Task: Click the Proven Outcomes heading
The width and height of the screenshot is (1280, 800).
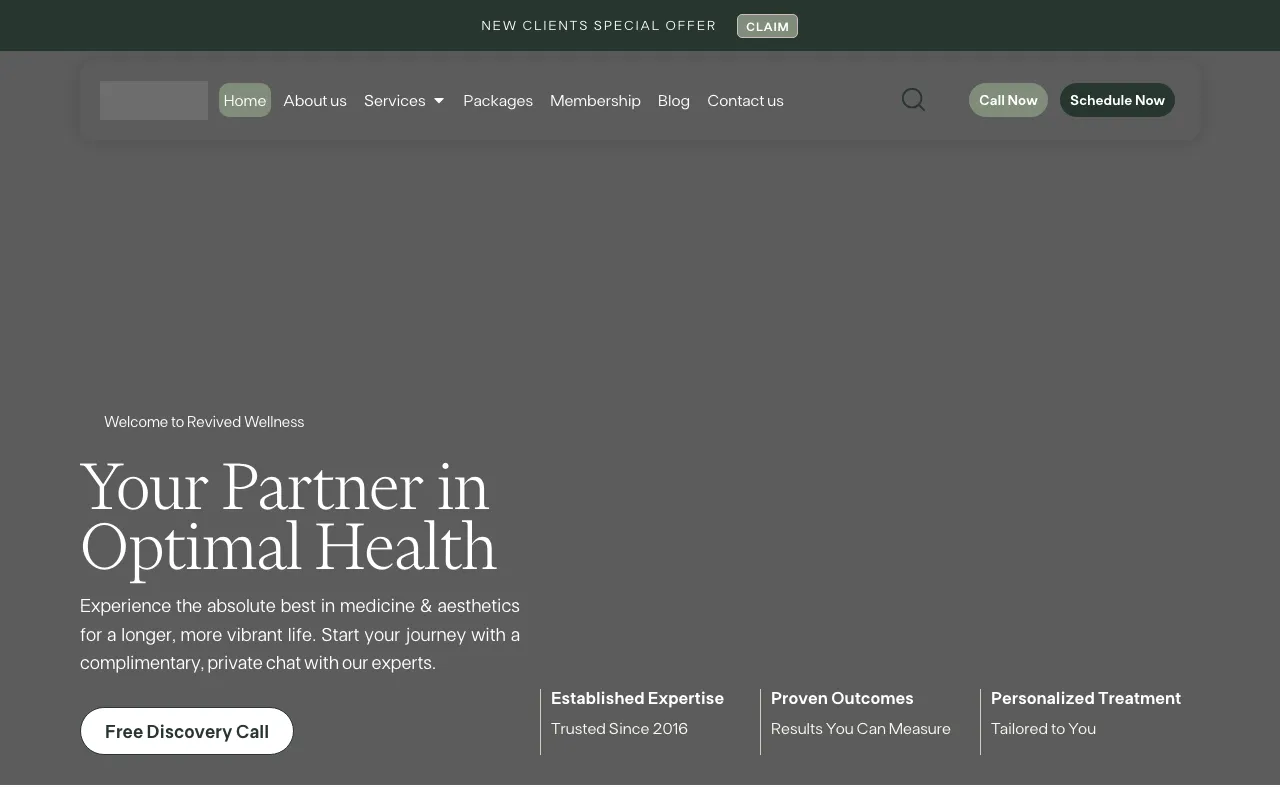Action: pyautogui.click(x=842, y=699)
